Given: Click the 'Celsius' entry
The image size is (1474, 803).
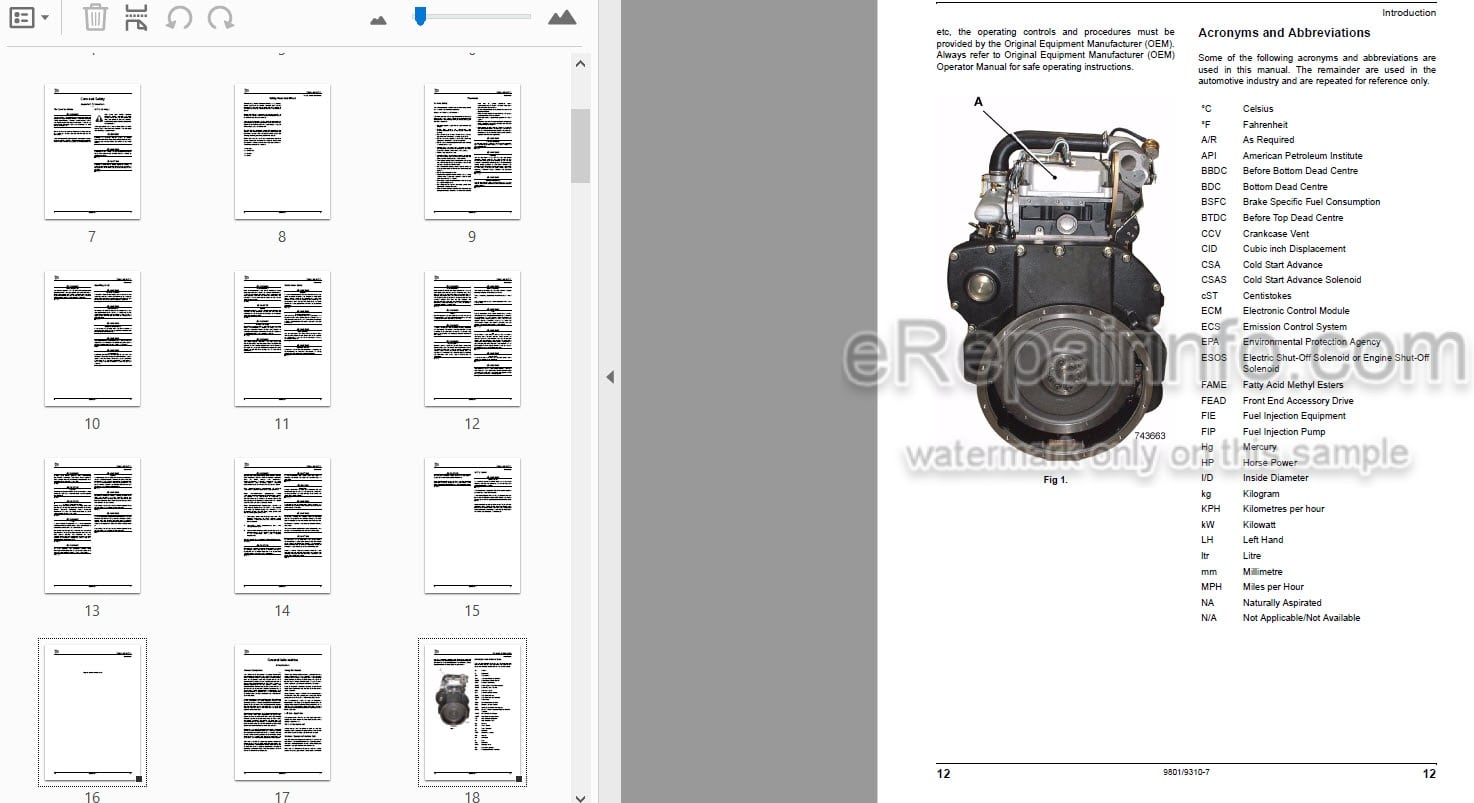Looking at the screenshot, I should coord(1258,109).
